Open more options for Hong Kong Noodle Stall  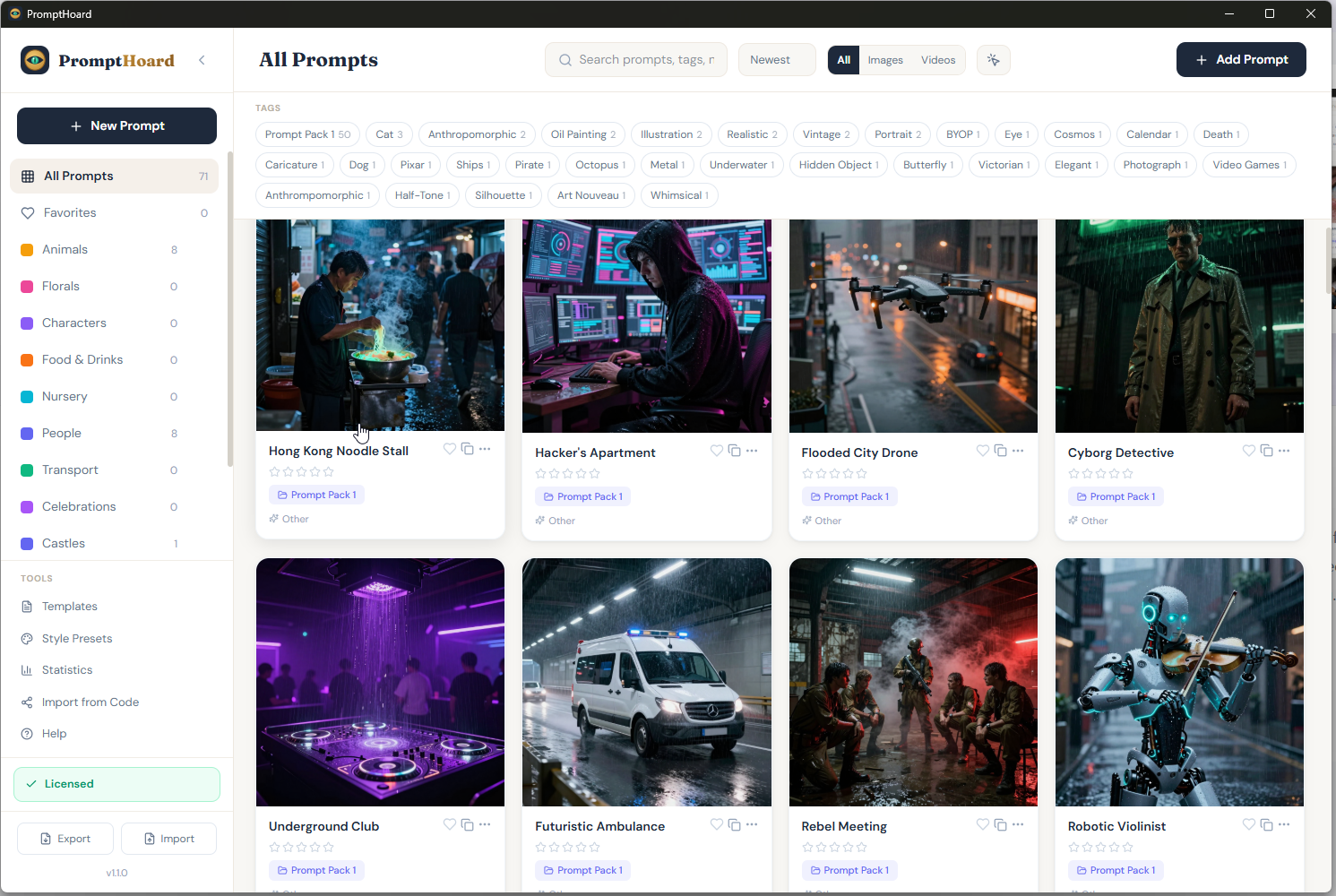[485, 449]
